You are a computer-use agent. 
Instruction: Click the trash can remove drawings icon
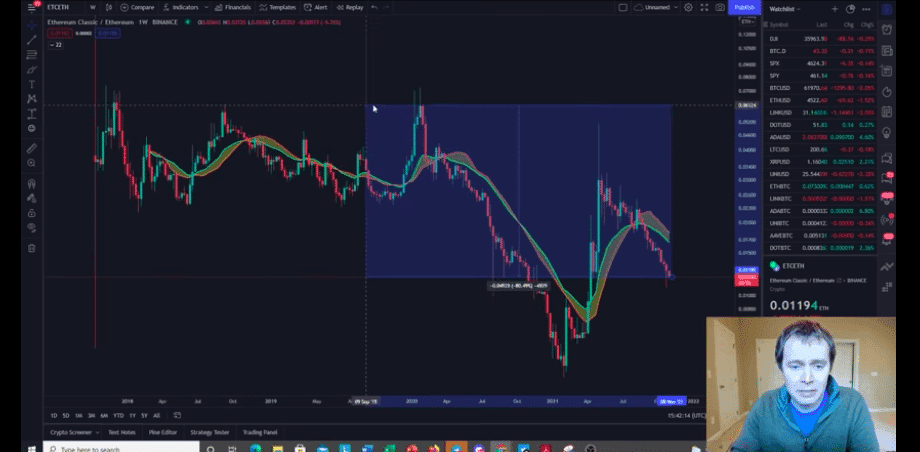point(32,248)
